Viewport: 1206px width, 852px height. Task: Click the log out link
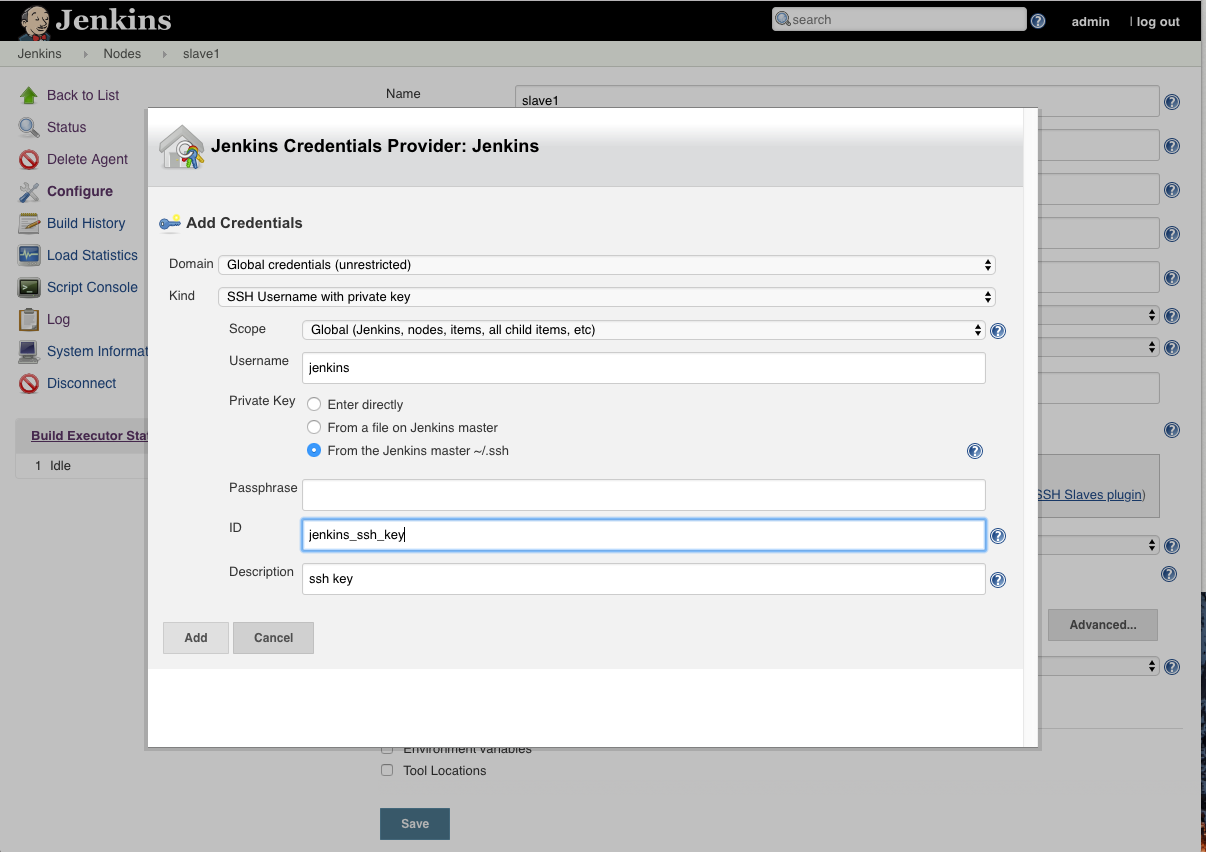[1158, 22]
